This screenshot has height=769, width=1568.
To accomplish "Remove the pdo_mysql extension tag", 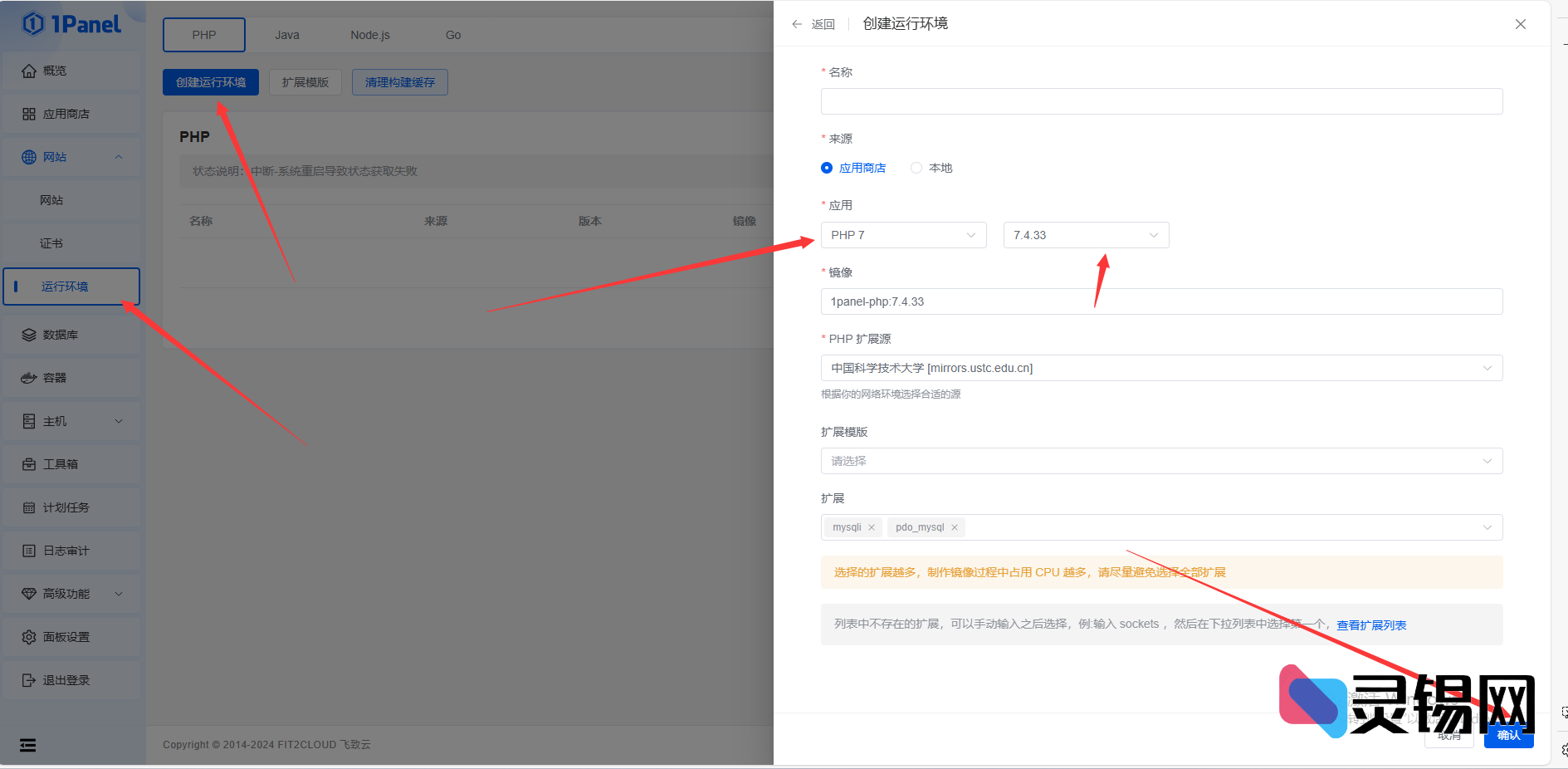I will pyautogui.click(x=955, y=527).
